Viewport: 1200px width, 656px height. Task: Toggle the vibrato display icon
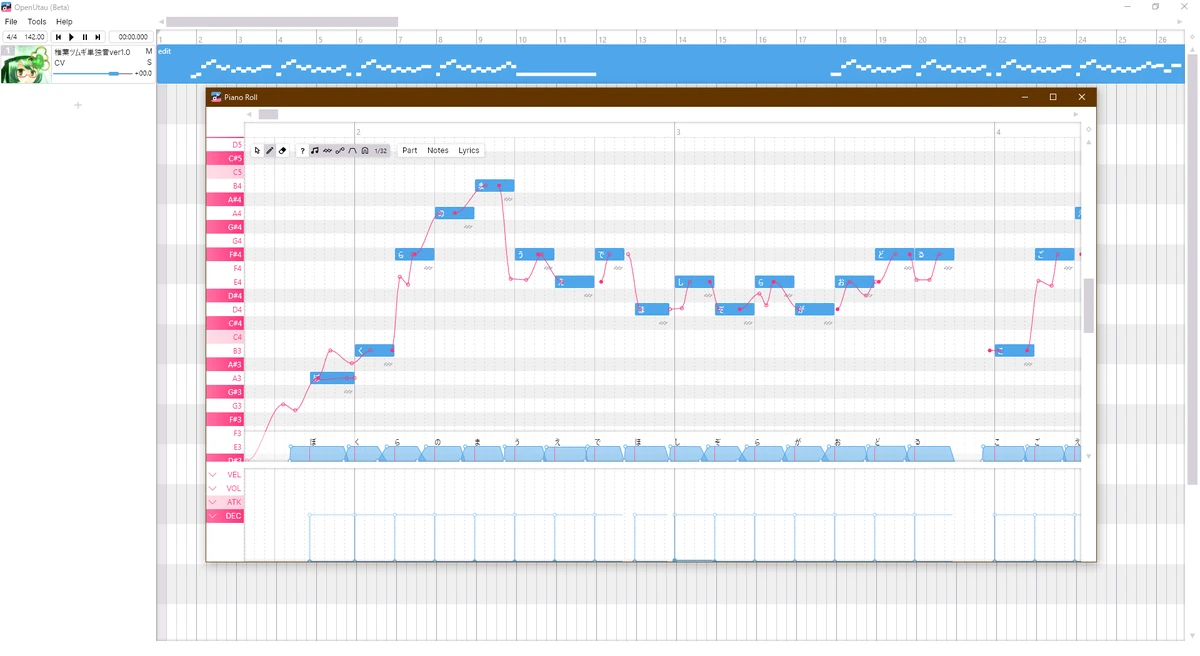click(x=328, y=150)
